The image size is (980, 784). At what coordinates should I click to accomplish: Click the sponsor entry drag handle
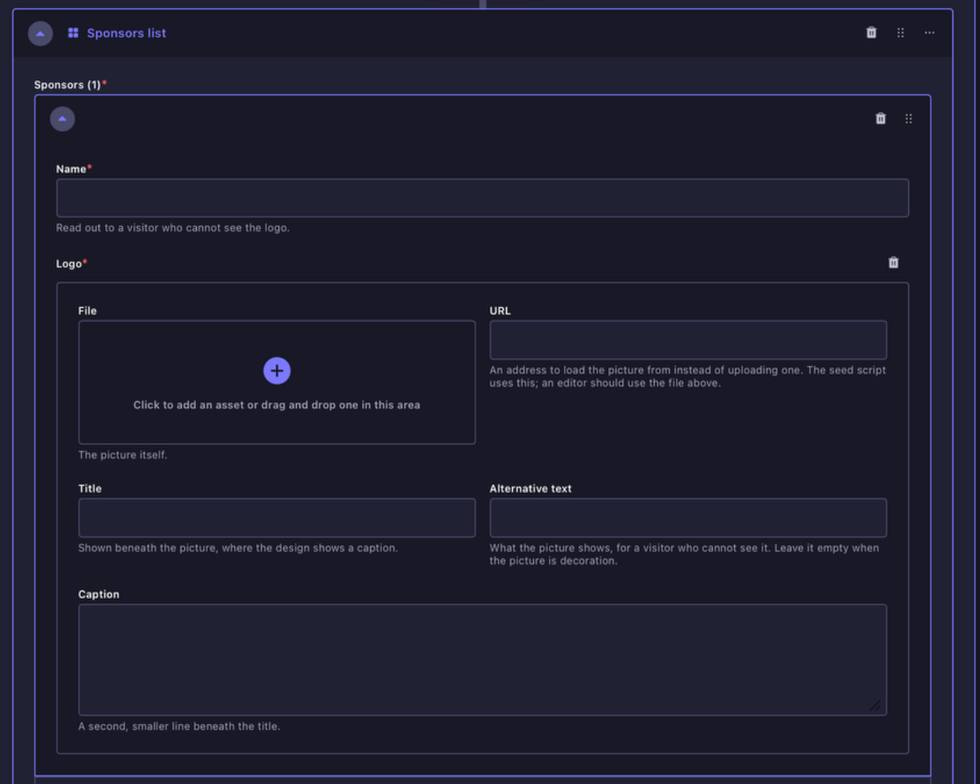coord(909,119)
